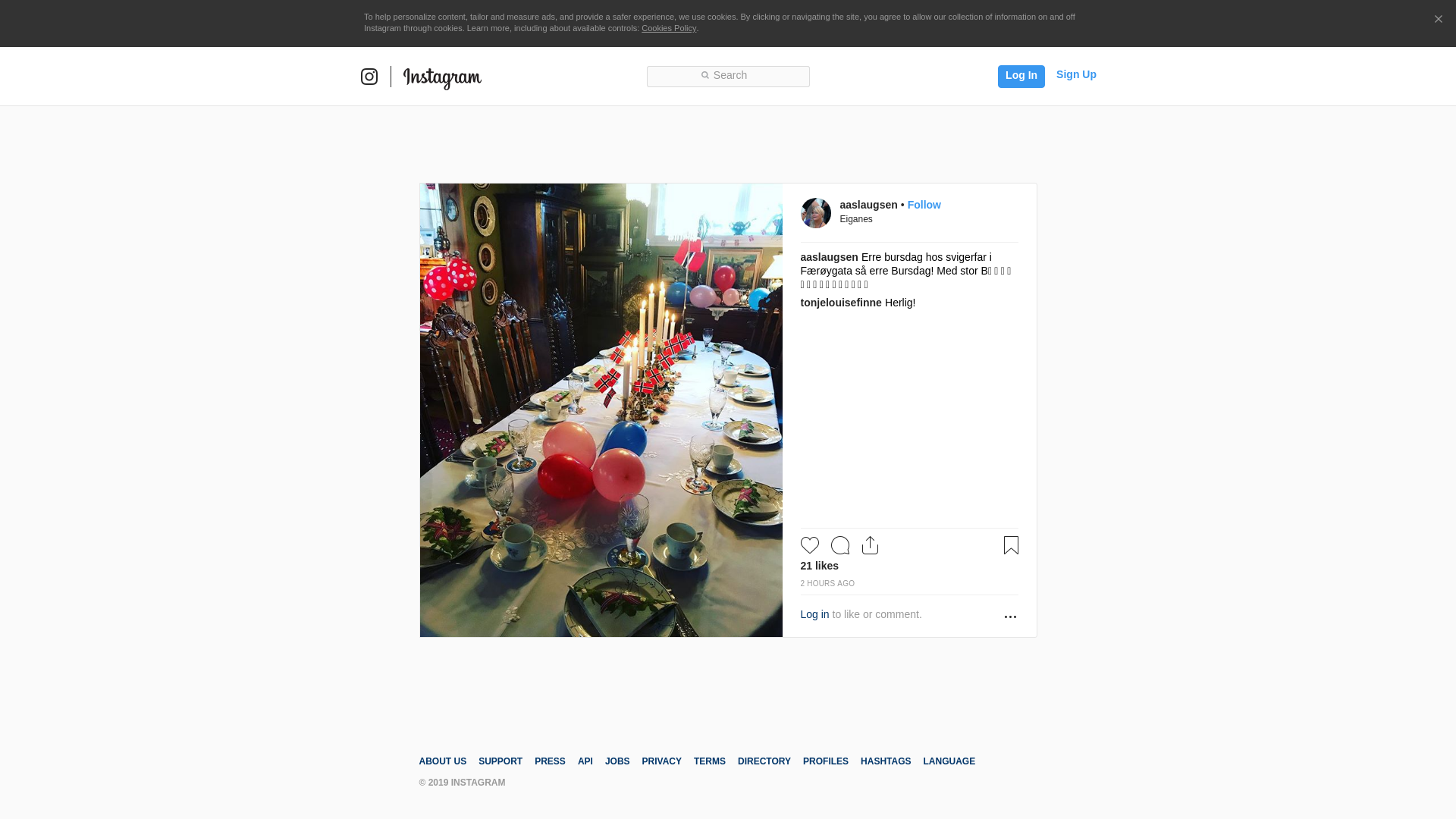Open the Eiganes location link

[855, 219]
